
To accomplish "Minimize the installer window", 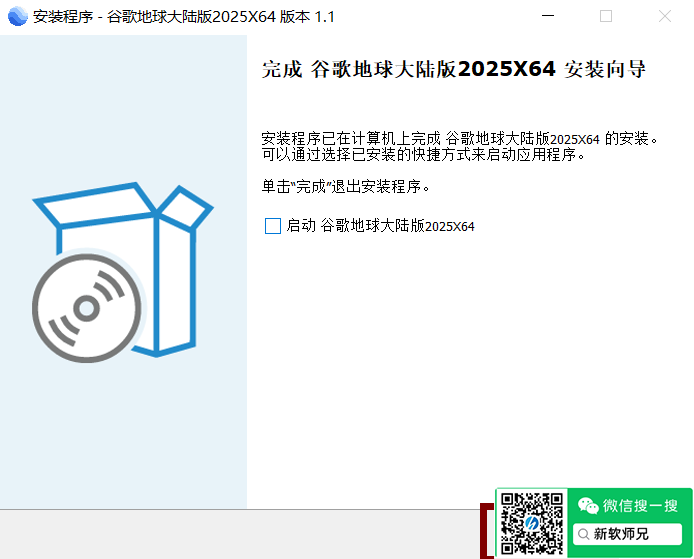I will [x=548, y=16].
